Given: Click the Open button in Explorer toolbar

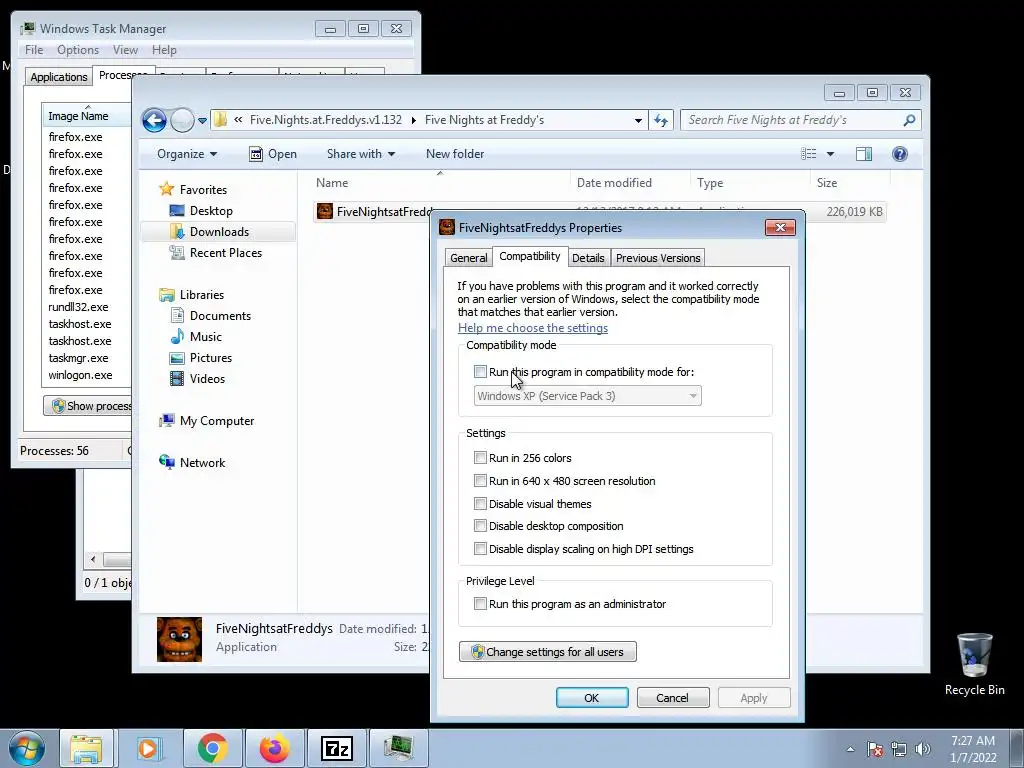Looking at the screenshot, I should (273, 154).
